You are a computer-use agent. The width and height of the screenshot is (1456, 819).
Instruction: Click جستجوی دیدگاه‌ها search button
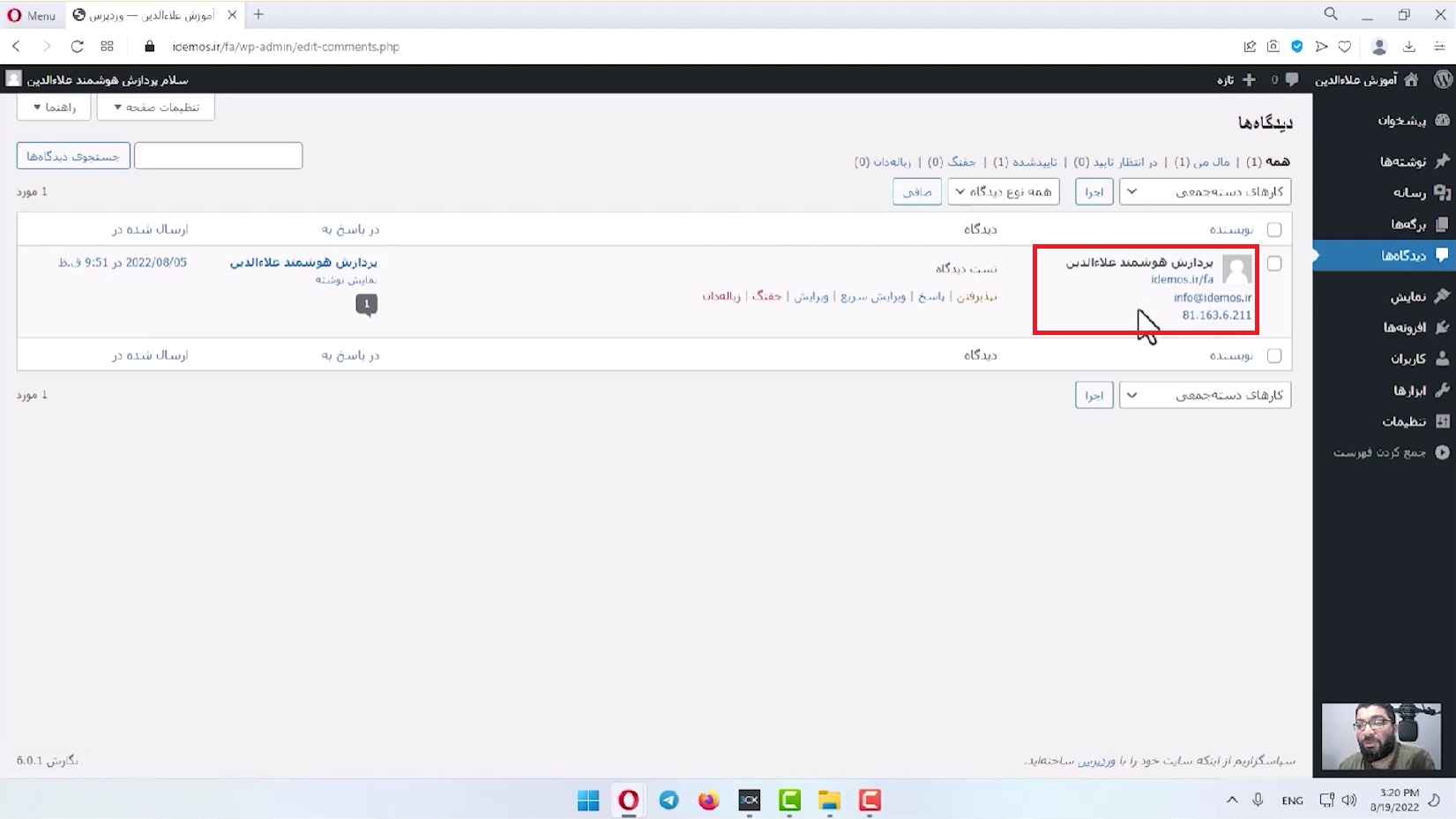(x=73, y=156)
